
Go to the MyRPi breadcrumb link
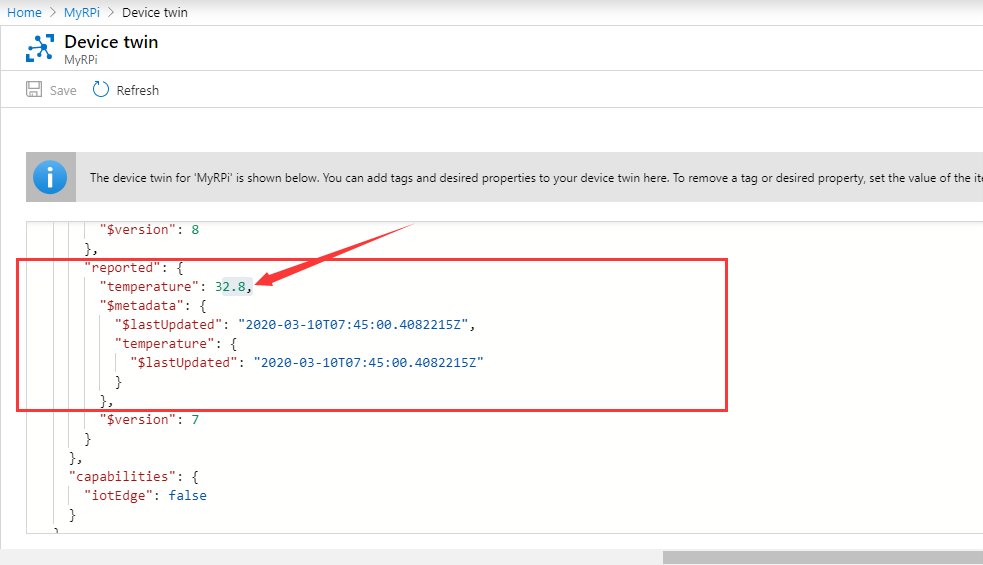click(81, 13)
